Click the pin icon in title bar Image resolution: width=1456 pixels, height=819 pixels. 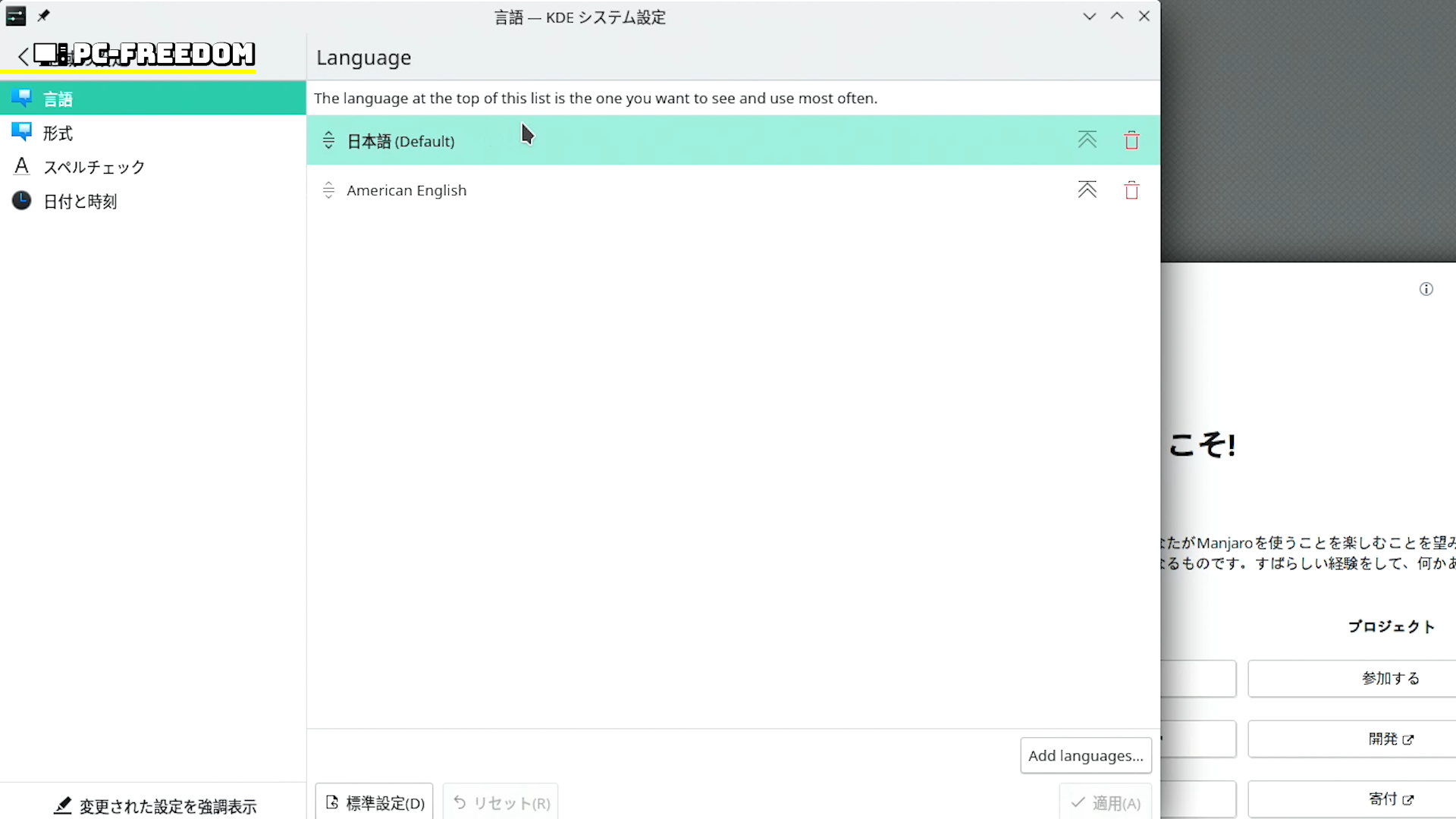44,16
